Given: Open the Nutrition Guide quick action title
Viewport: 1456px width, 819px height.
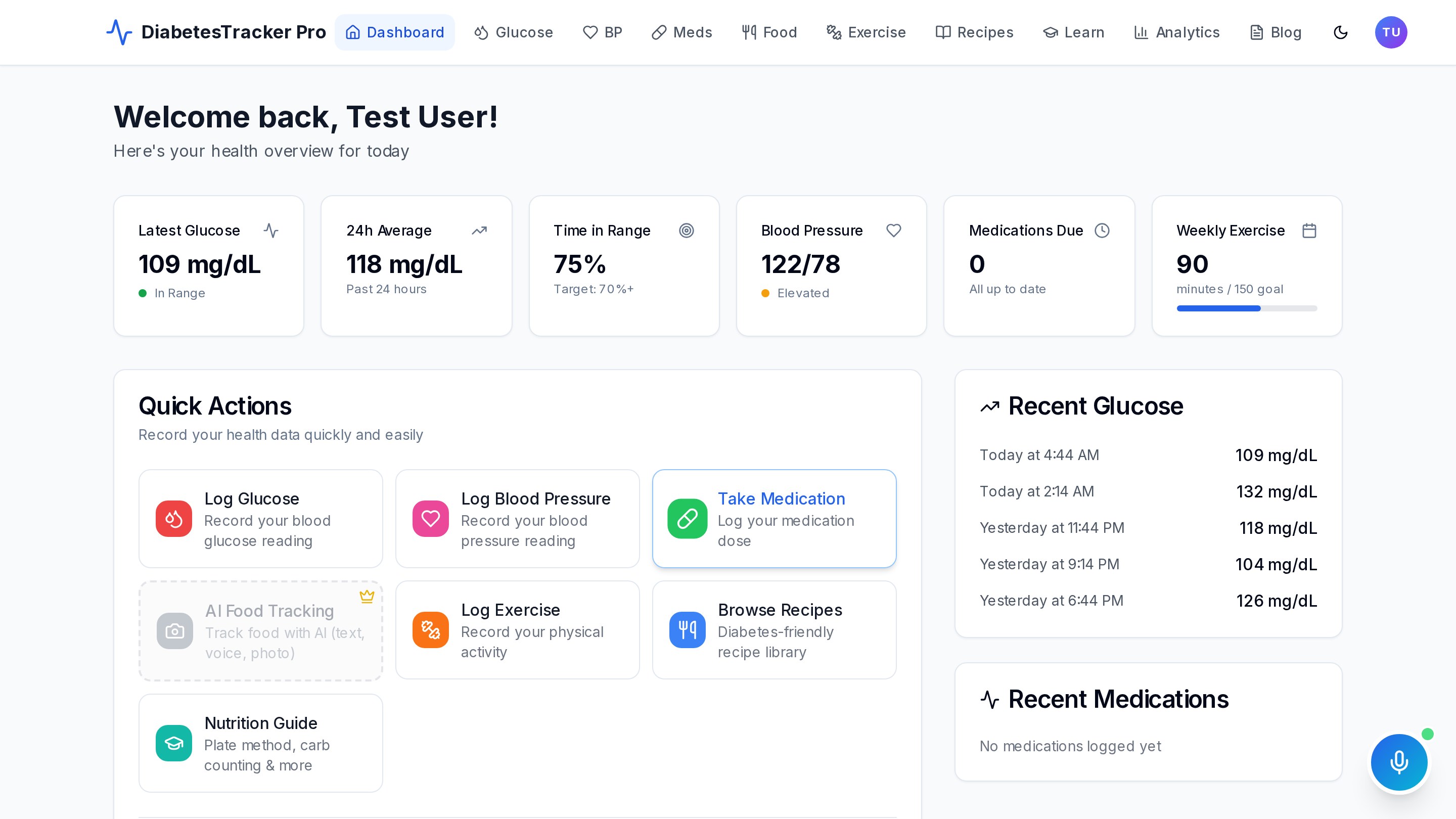Looking at the screenshot, I should 260,723.
